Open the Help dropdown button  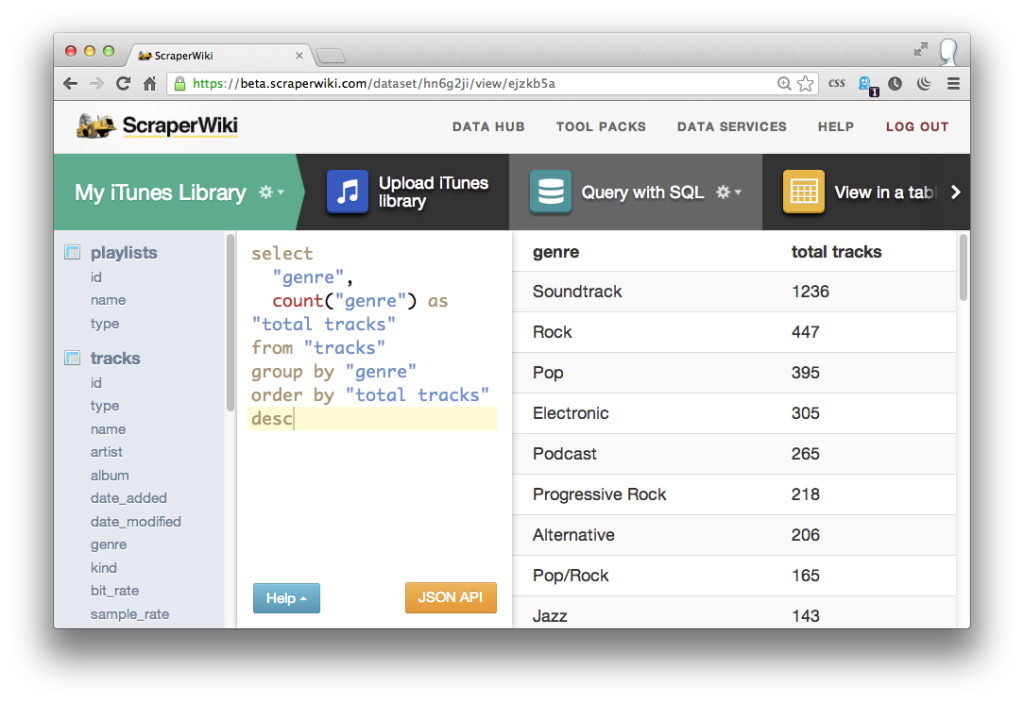pyautogui.click(x=286, y=597)
